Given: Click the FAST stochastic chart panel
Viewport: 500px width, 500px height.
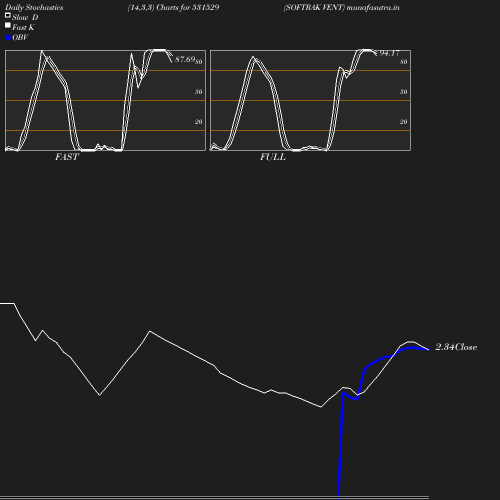Looking at the screenshot, I should (x=105, y=100).
